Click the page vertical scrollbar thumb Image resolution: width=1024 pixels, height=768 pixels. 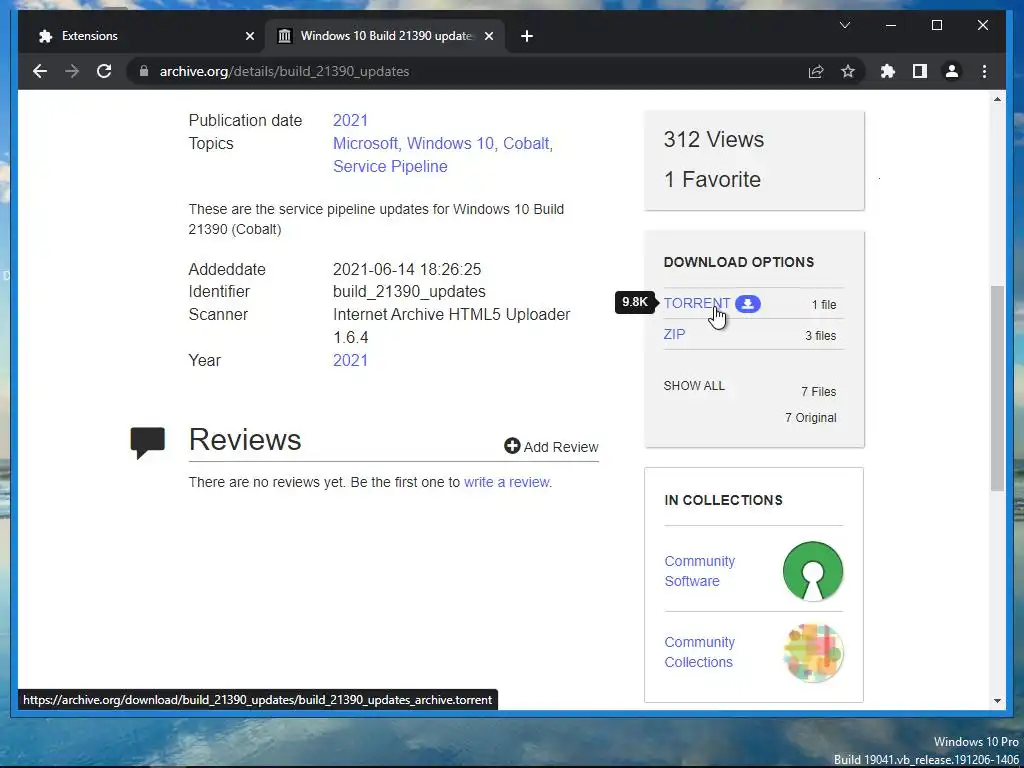(997, 388)
